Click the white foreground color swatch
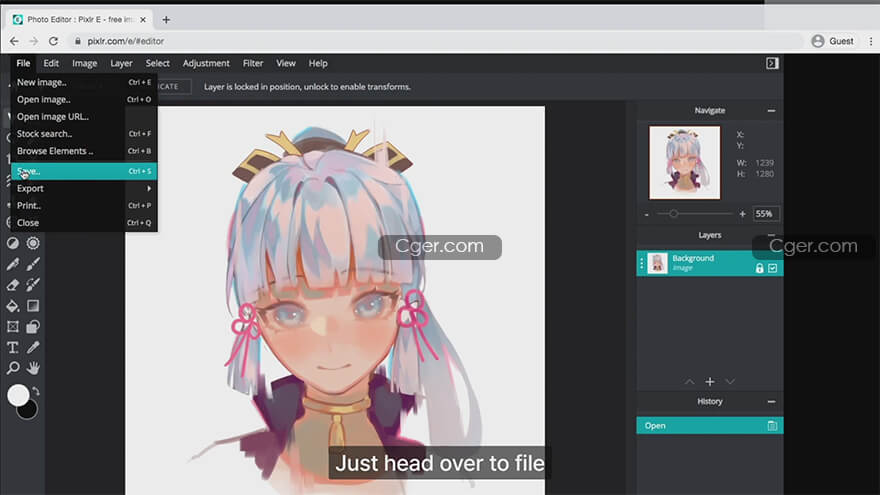This screenshot has height=495, width=880. [17, 396]
